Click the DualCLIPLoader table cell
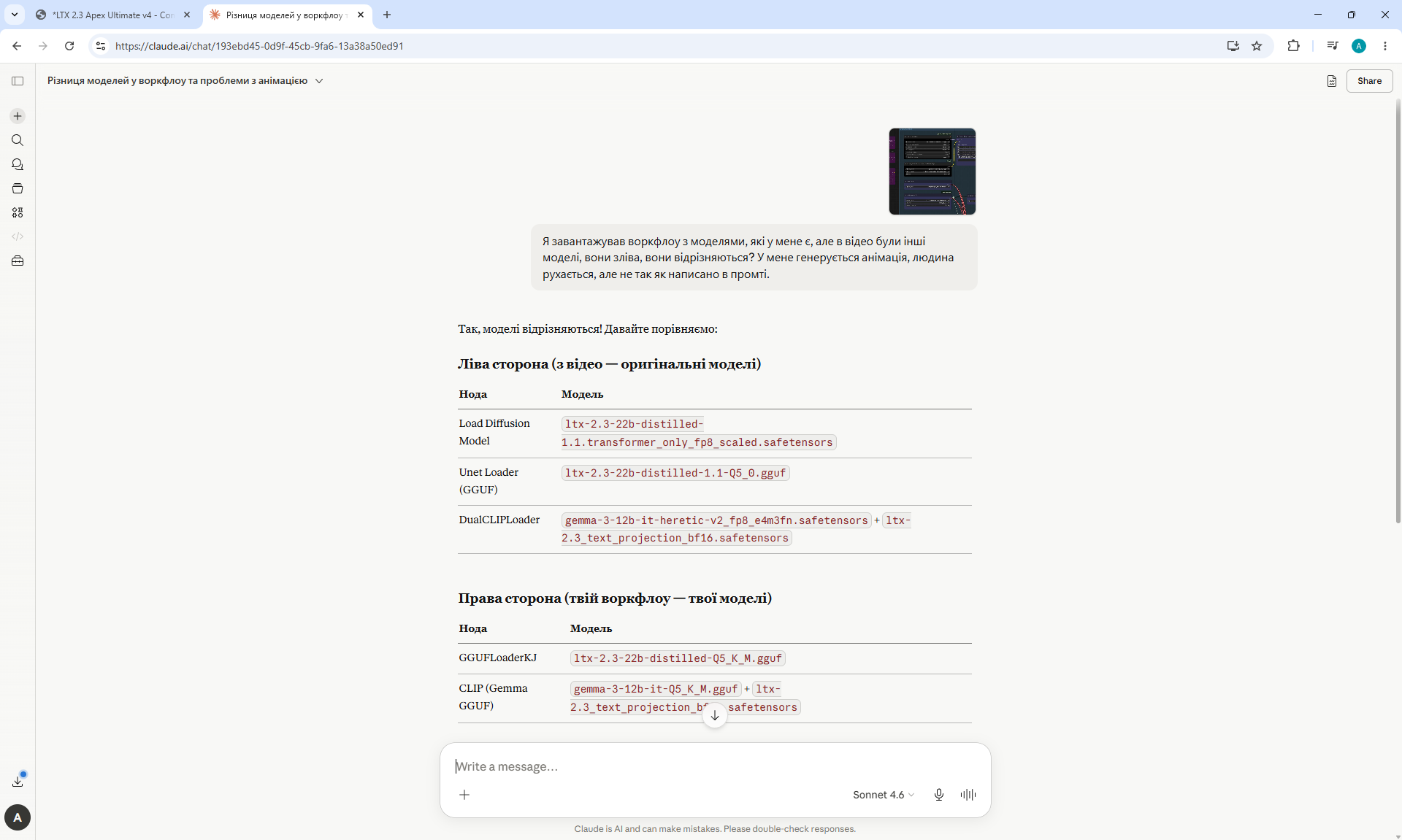Image resolution: width=1402 pixels, height=840 pixels. click(499, 520)
